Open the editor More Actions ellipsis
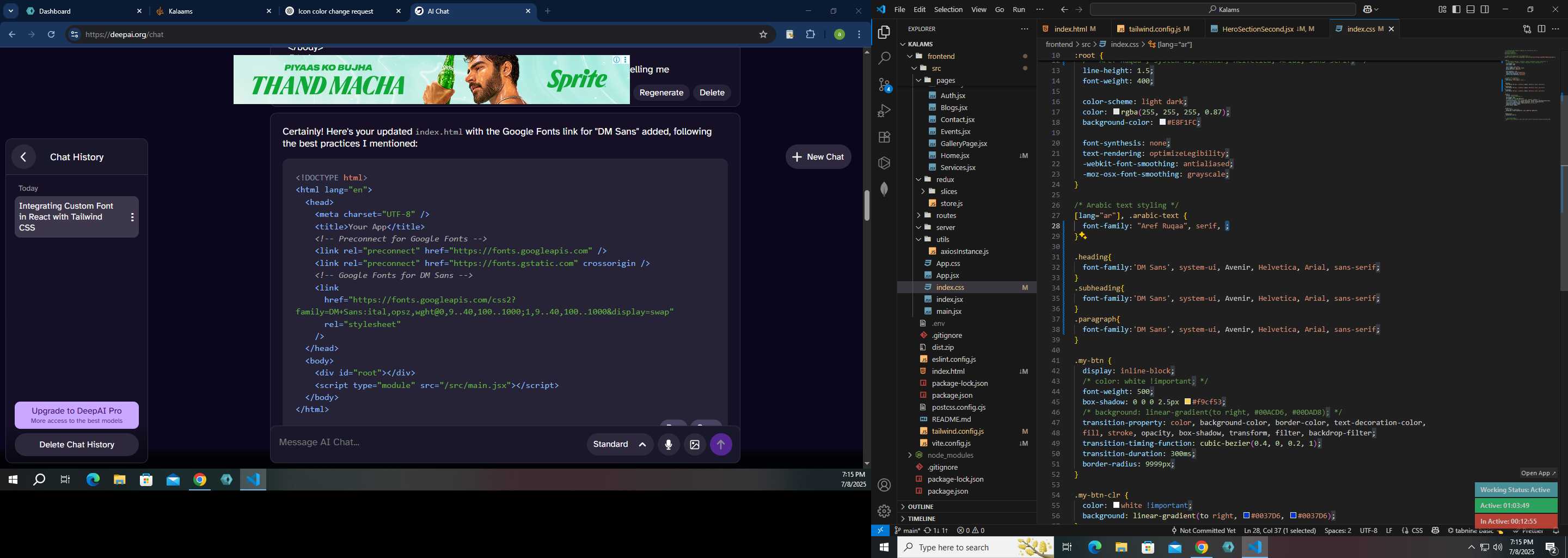 tap(1555, 29)
